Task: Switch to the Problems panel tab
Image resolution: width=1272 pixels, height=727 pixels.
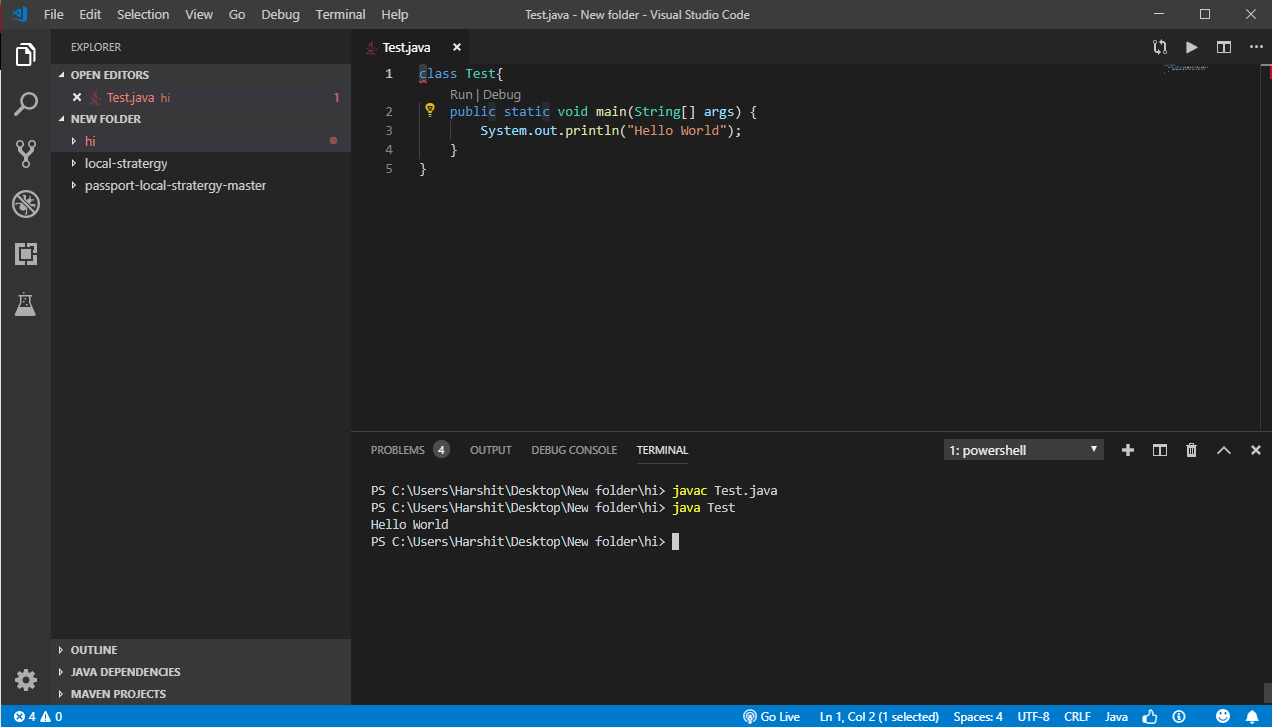Action: tap(409, 450)
